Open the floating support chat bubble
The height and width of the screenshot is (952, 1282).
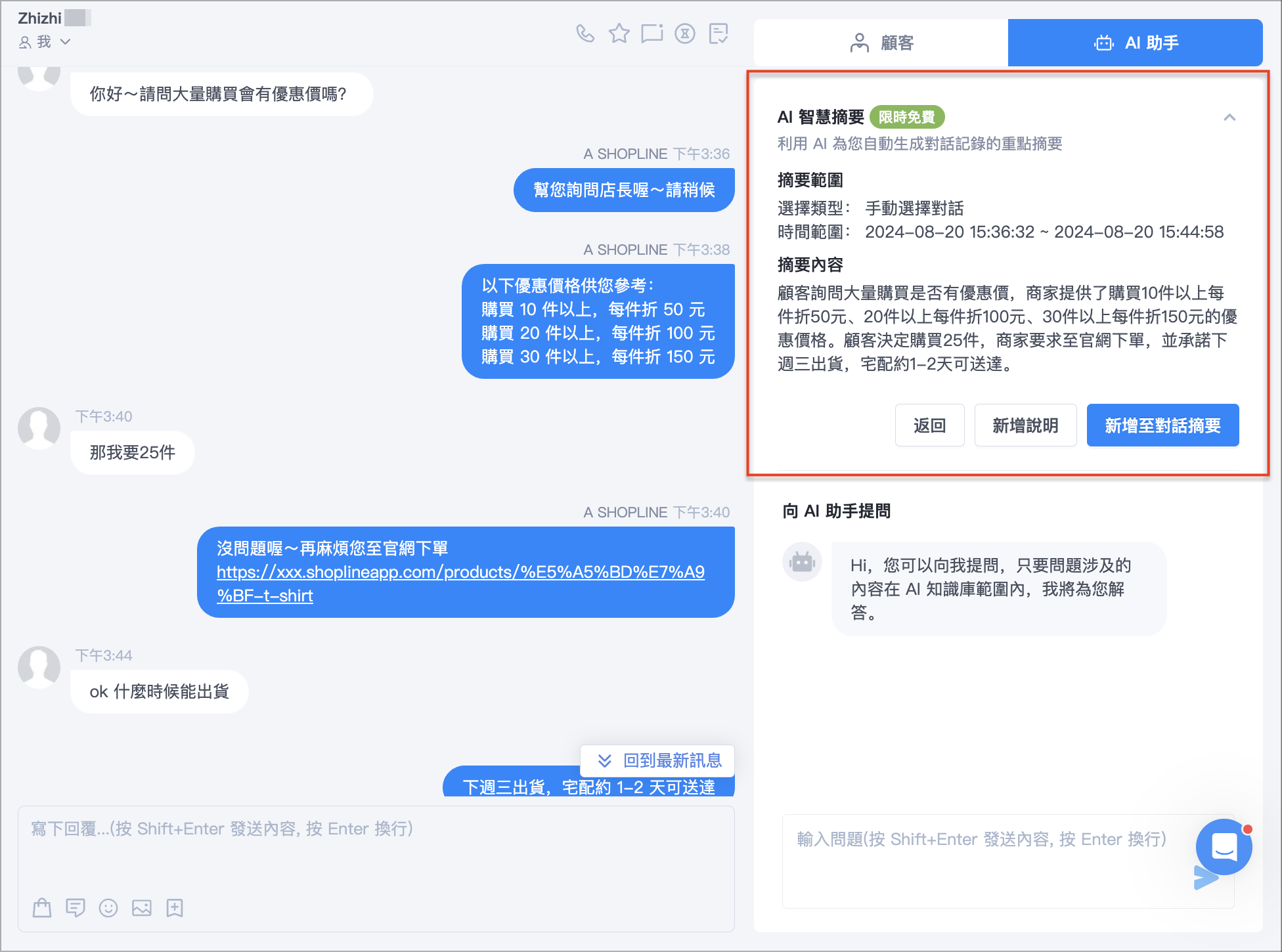coord(1224,846)
